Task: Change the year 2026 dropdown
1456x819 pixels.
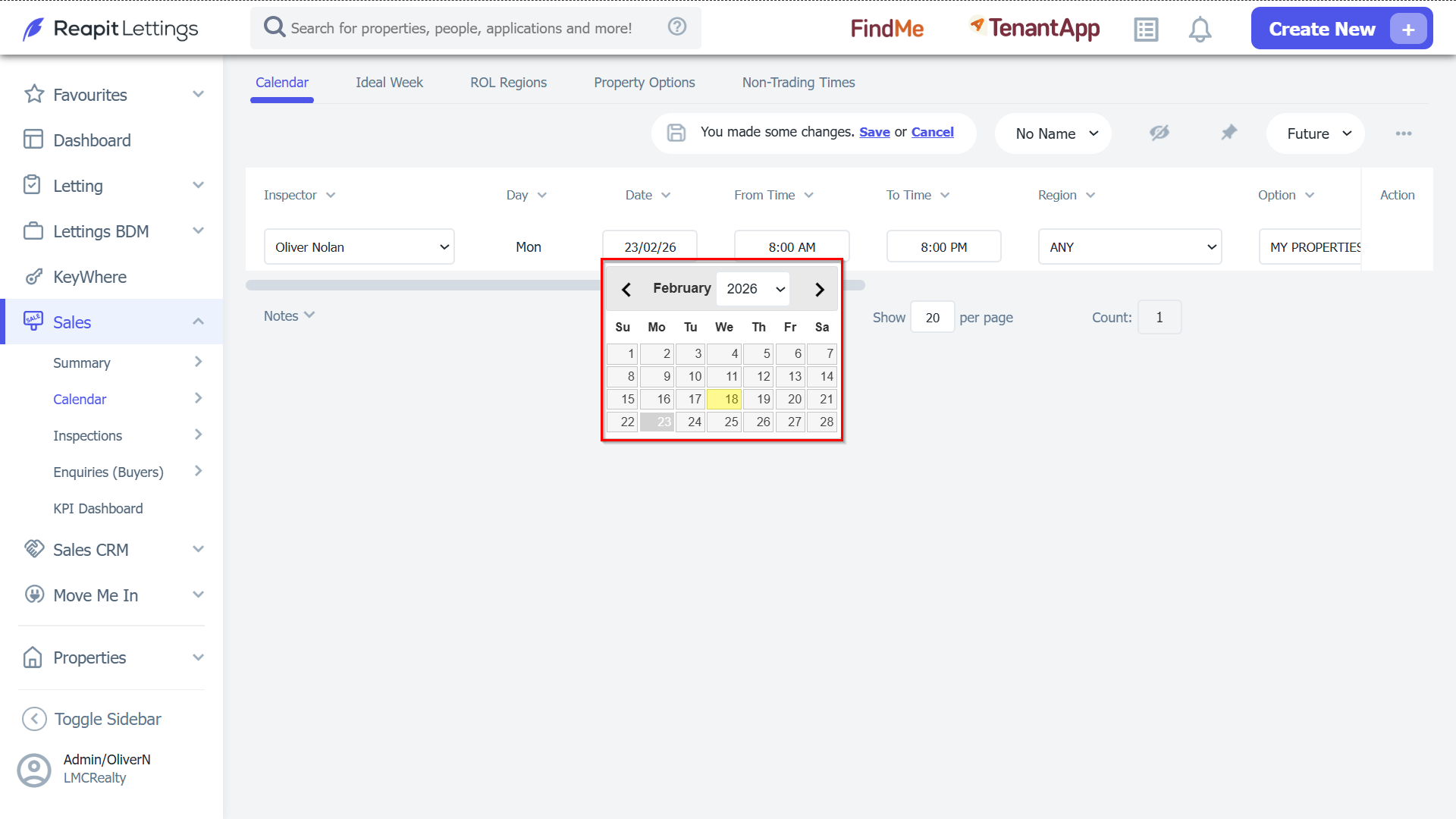Action: coord(754,289)
